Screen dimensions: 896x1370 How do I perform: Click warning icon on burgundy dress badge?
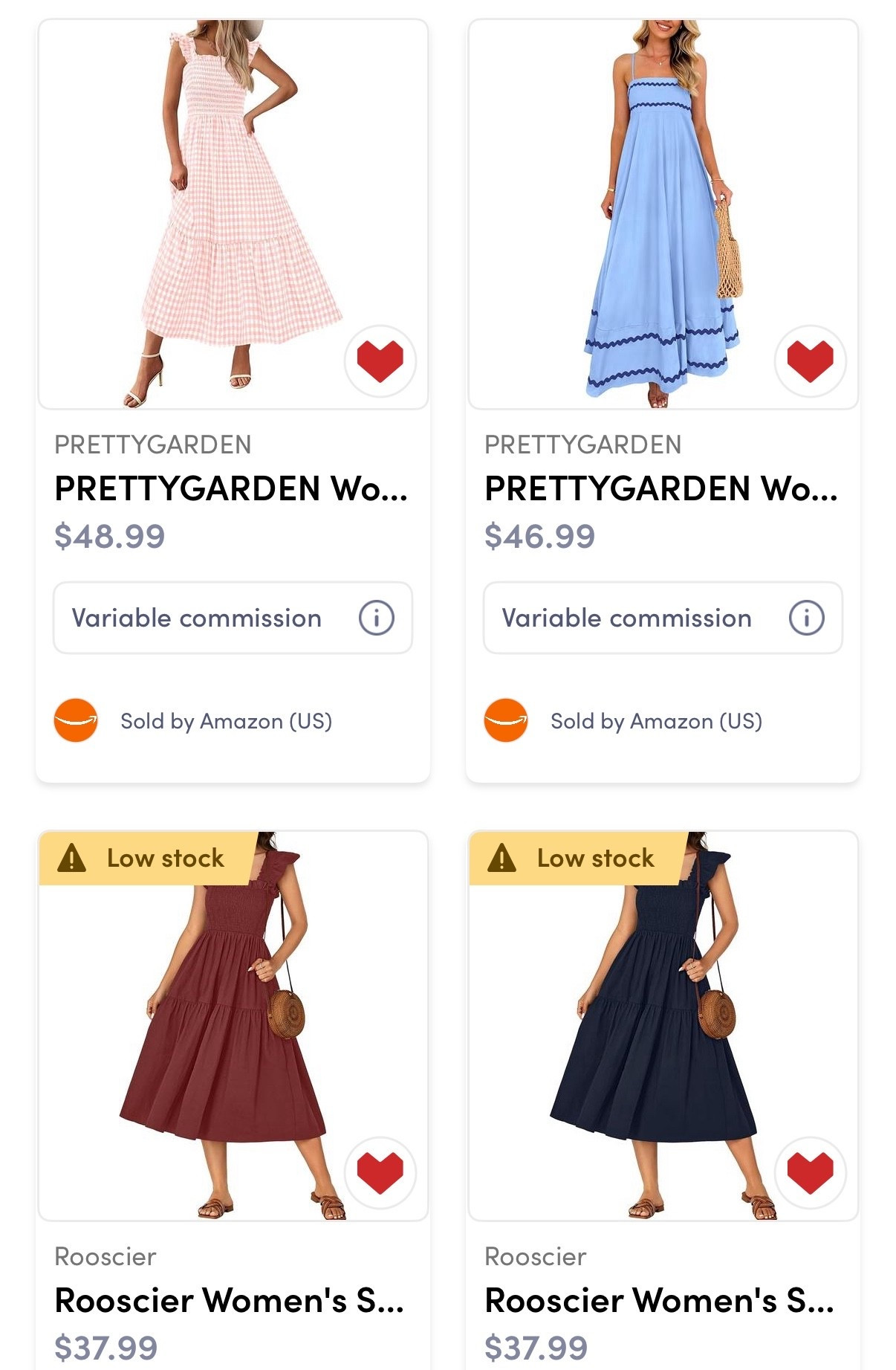[72, 858]
